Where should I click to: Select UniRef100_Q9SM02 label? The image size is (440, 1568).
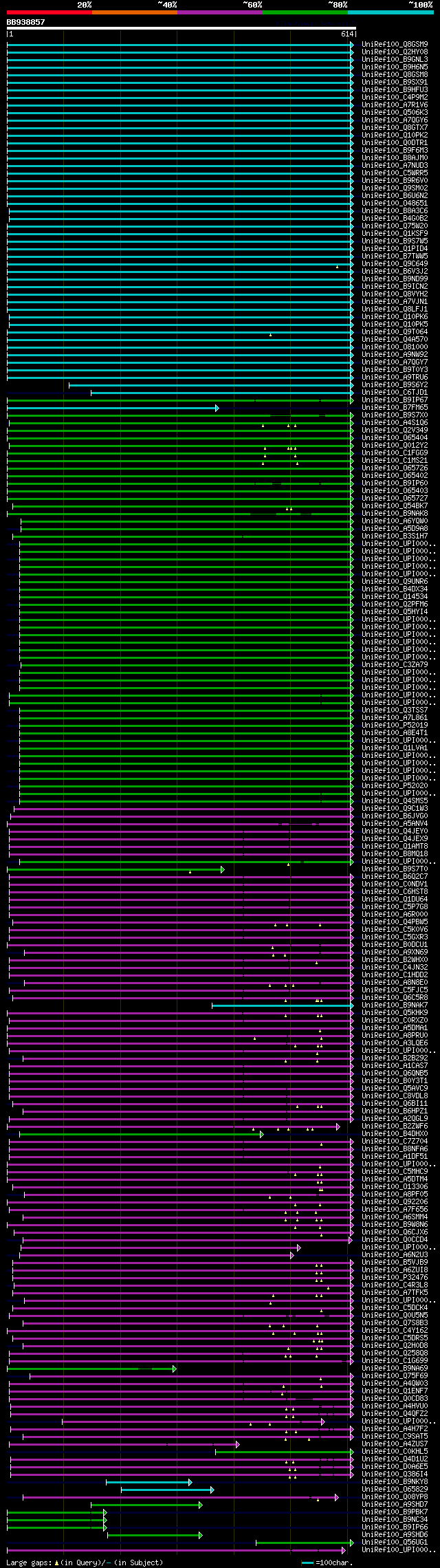[x=395, y=188]
